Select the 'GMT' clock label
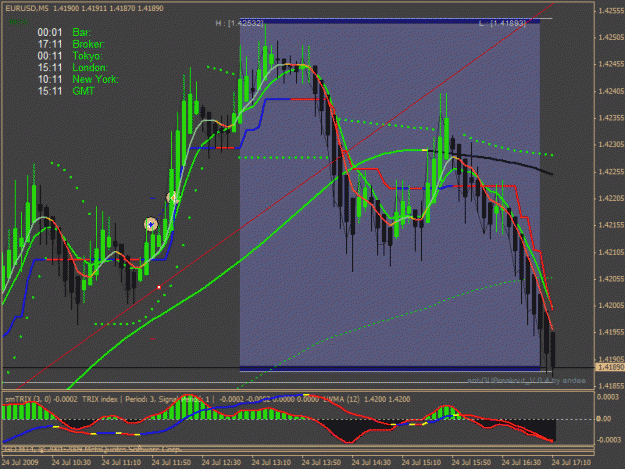Screen dimensions: 625x469 [83, 91]
